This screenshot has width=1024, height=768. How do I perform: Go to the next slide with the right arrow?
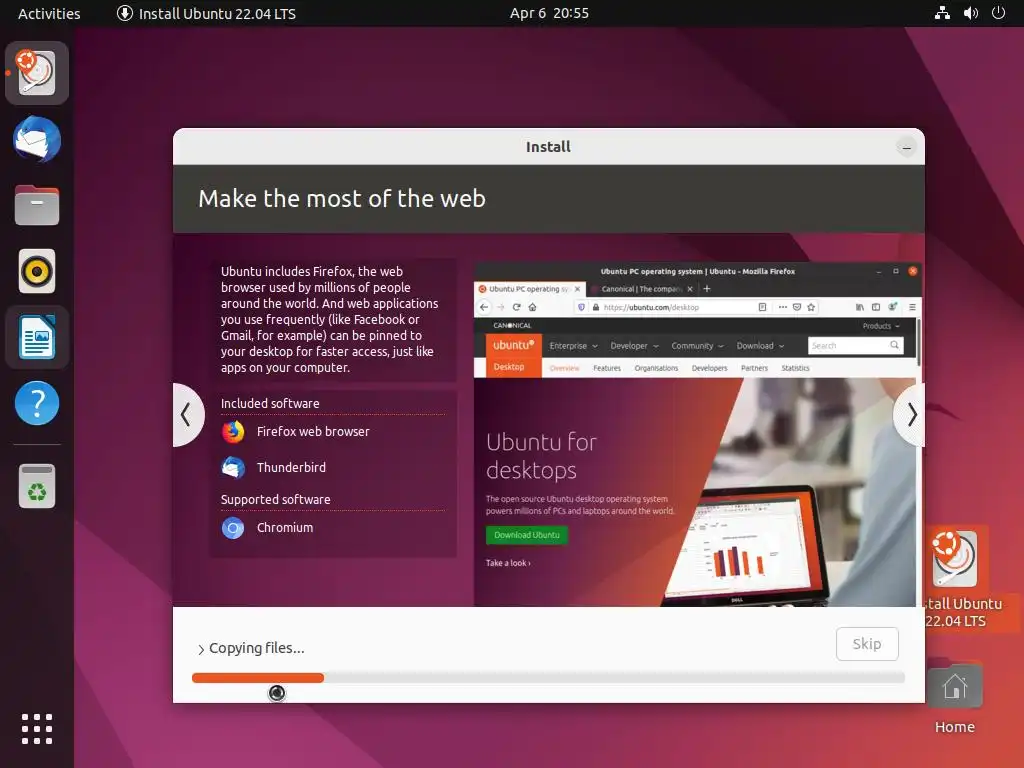click(910, 415)
